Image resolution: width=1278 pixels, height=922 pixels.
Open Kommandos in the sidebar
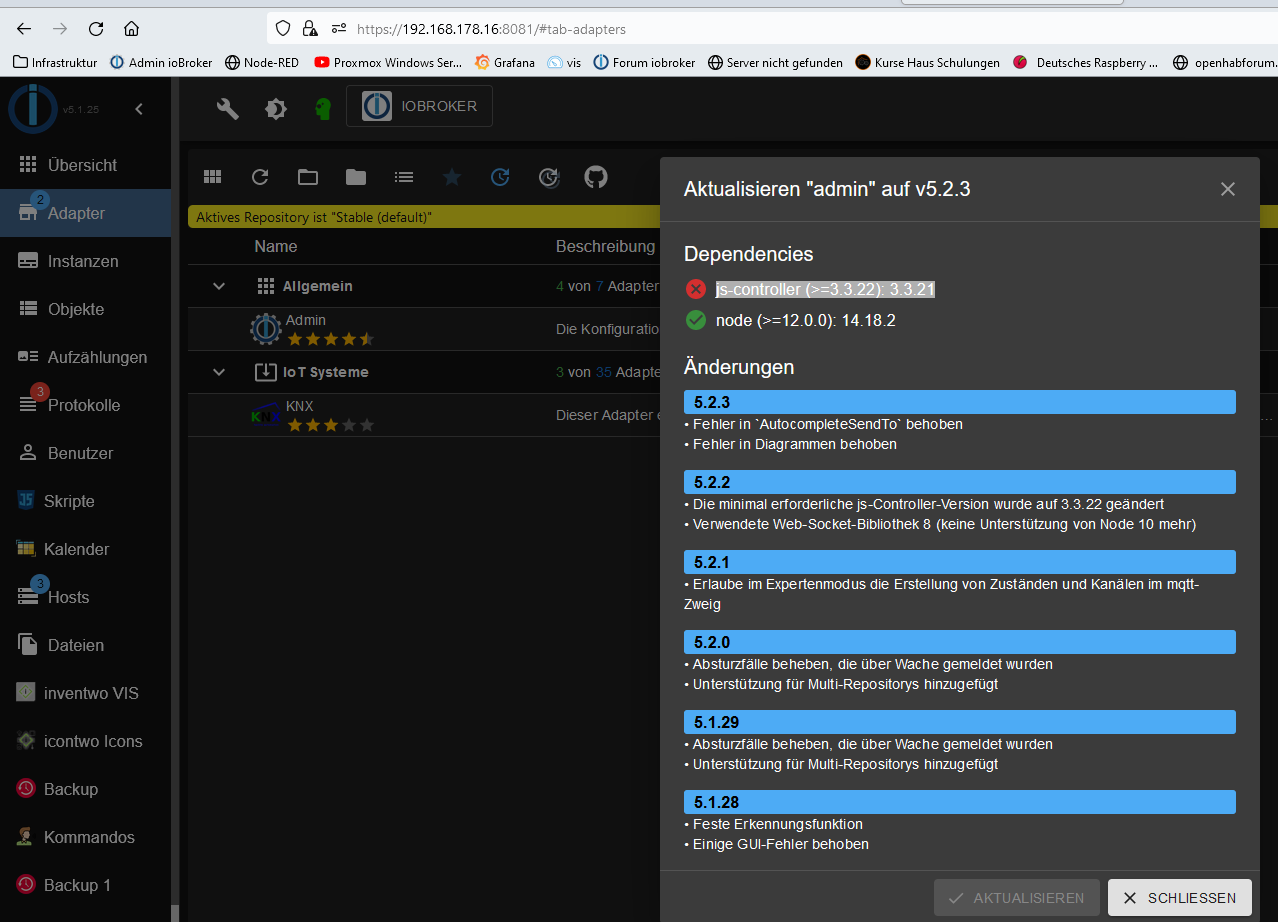click(x=86, y=837)
